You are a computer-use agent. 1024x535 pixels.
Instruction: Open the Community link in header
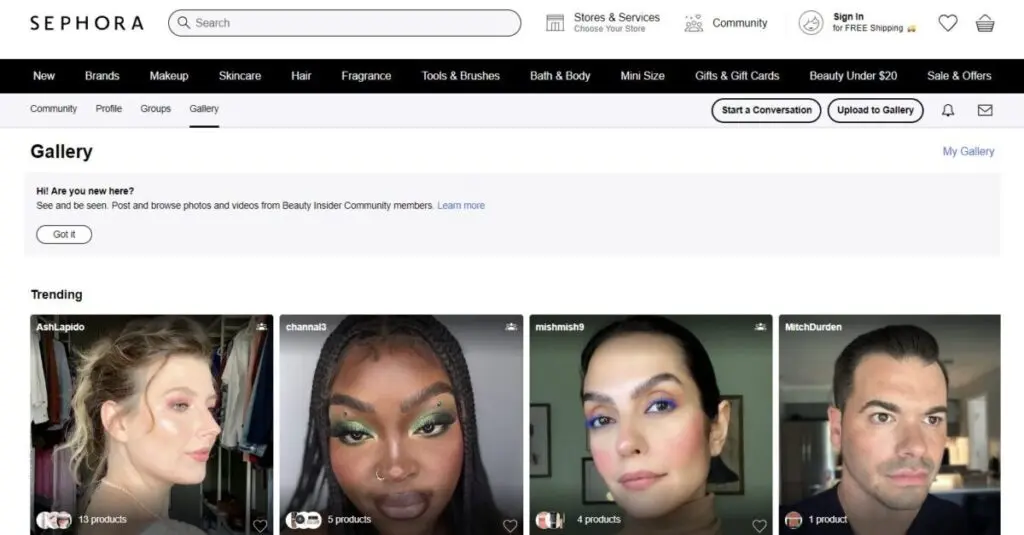(739, 23)
